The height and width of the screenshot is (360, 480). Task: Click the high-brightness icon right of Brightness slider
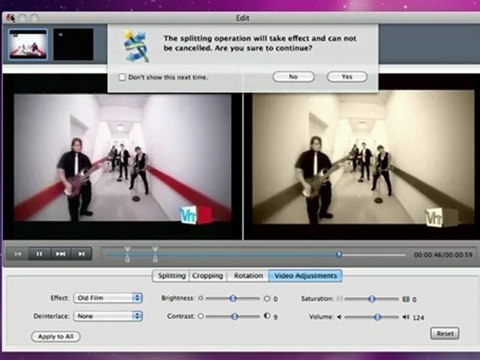point(267,299)
